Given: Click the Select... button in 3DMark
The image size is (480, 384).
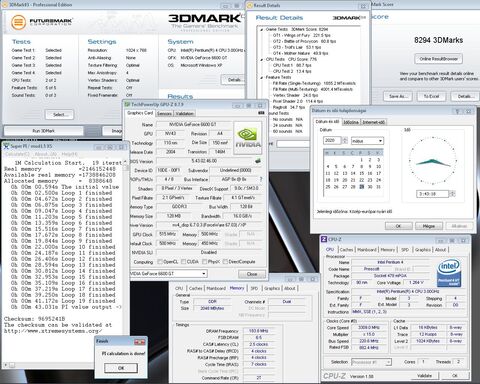Looking at the screenshot, I should pyautogui.click(x=59, y=115).
